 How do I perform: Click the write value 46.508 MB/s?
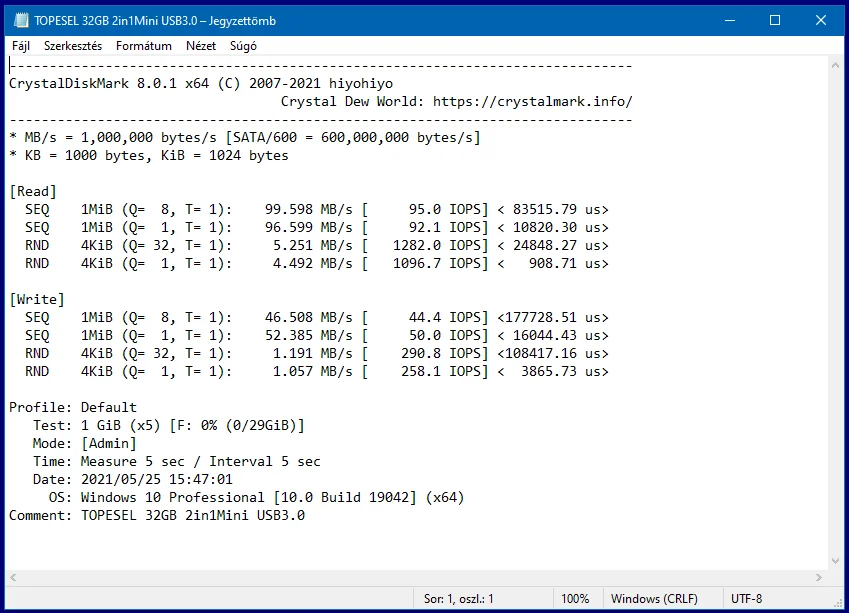point(309,317)
